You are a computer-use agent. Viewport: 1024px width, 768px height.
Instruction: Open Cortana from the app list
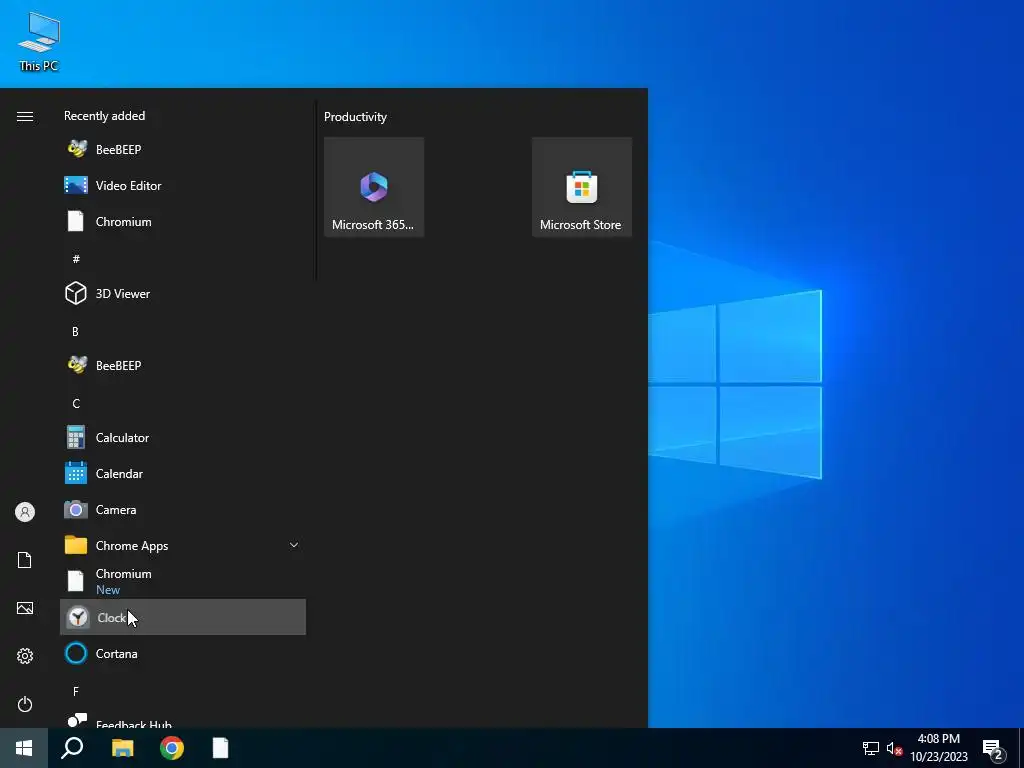[x=183, y=653]
